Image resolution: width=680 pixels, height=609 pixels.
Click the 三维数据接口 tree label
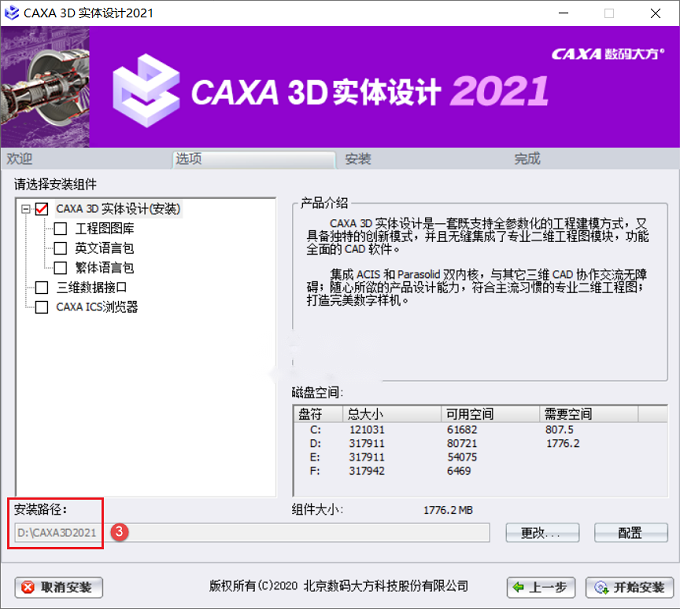pyautogui.click(x=92, y=287)
